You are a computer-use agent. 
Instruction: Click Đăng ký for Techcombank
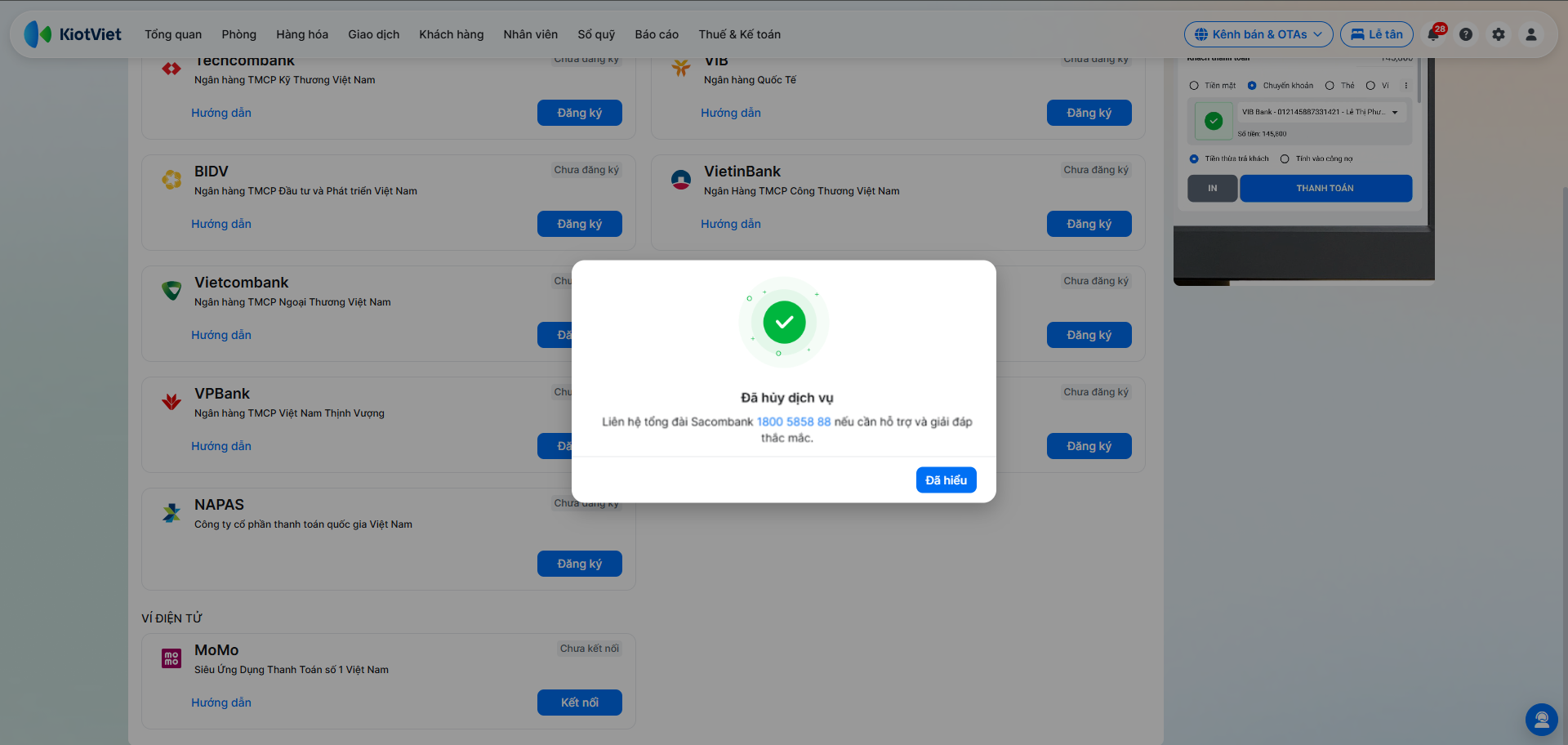(x=580, y=113)
